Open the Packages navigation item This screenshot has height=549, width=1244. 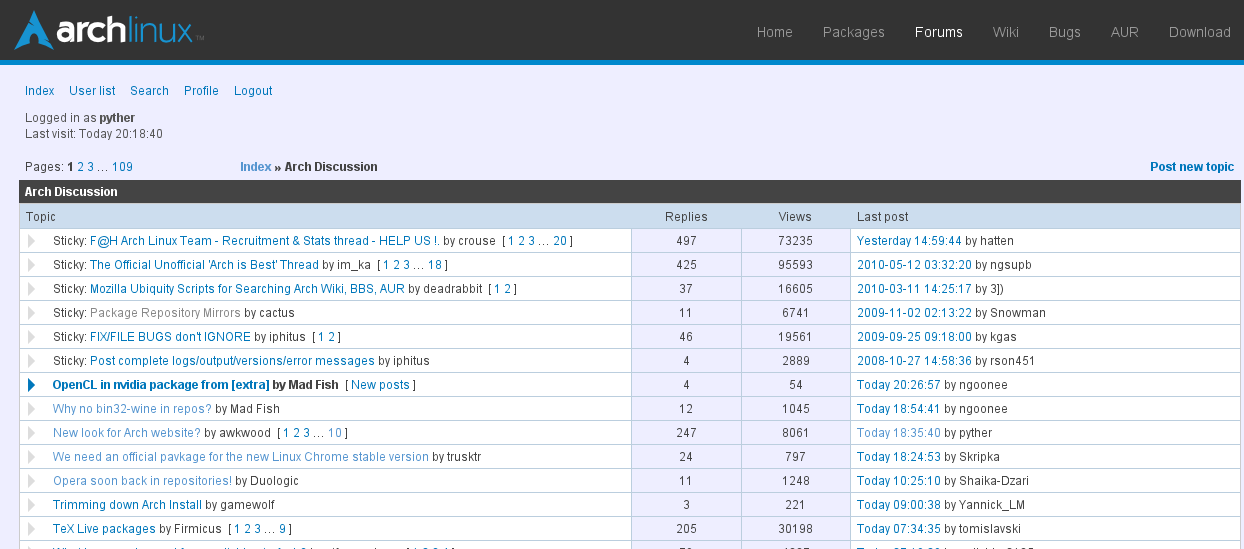point(853,32)
